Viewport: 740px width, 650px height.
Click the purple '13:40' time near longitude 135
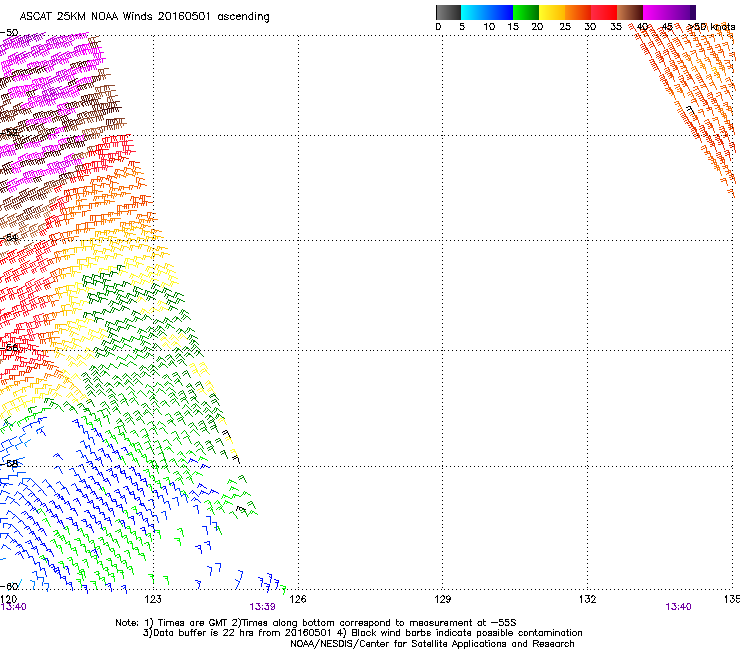tap(678, 607)
